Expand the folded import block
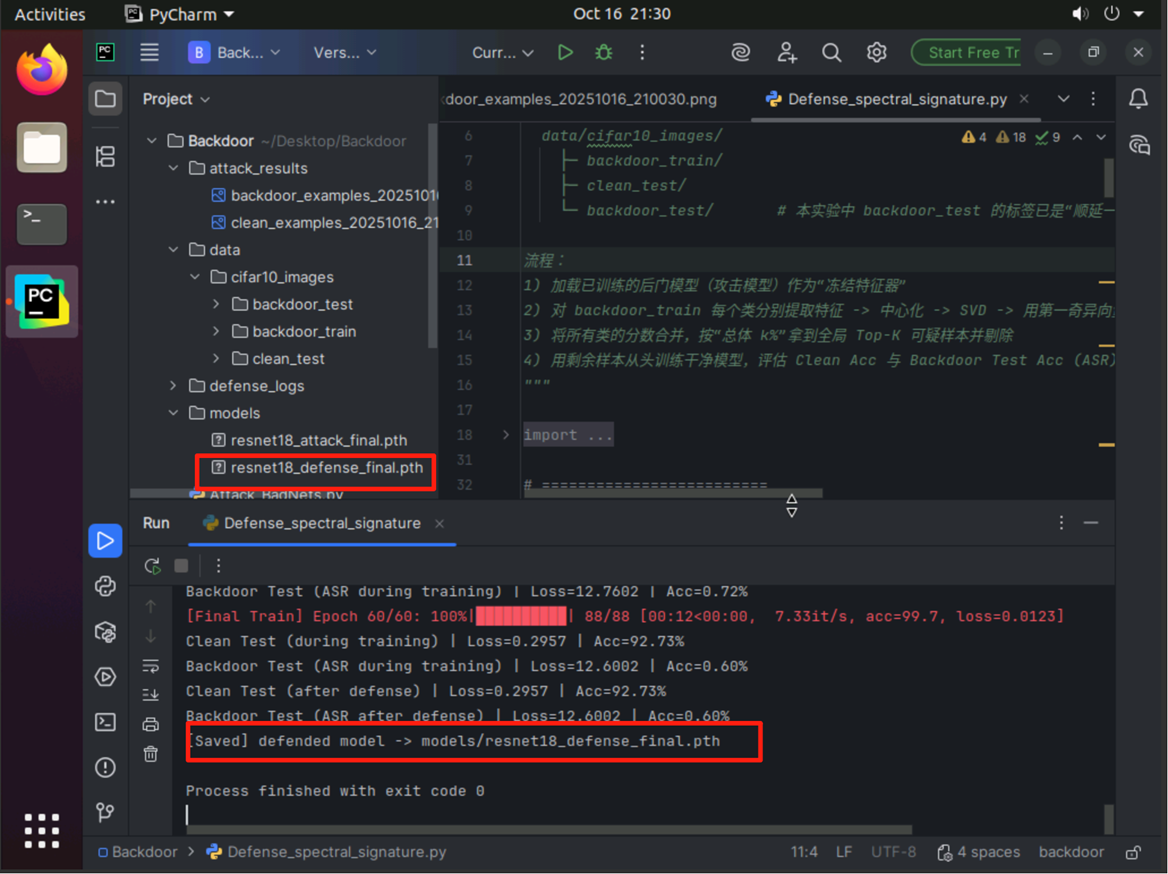 point(506,435)
